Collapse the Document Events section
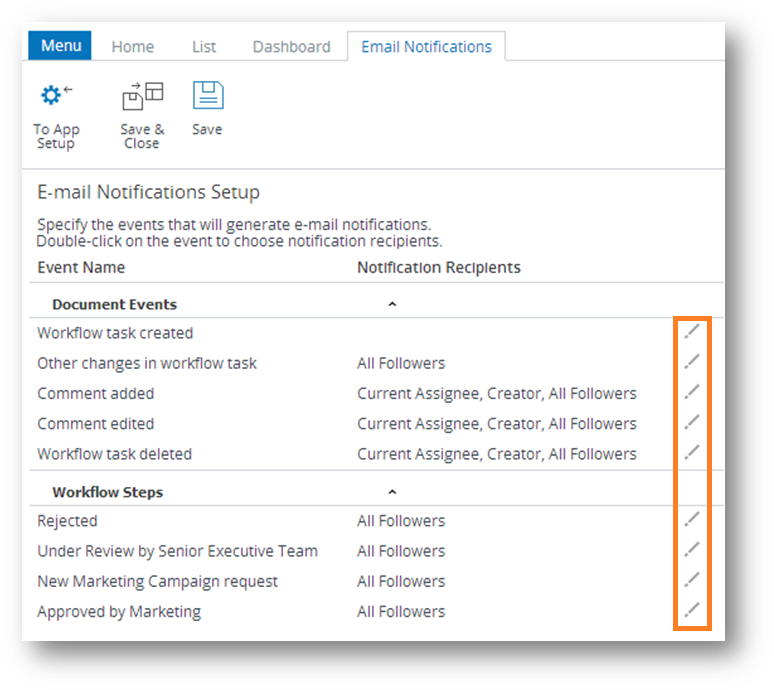The width and height of the screenshot is (774, 690). click(392, 304)
